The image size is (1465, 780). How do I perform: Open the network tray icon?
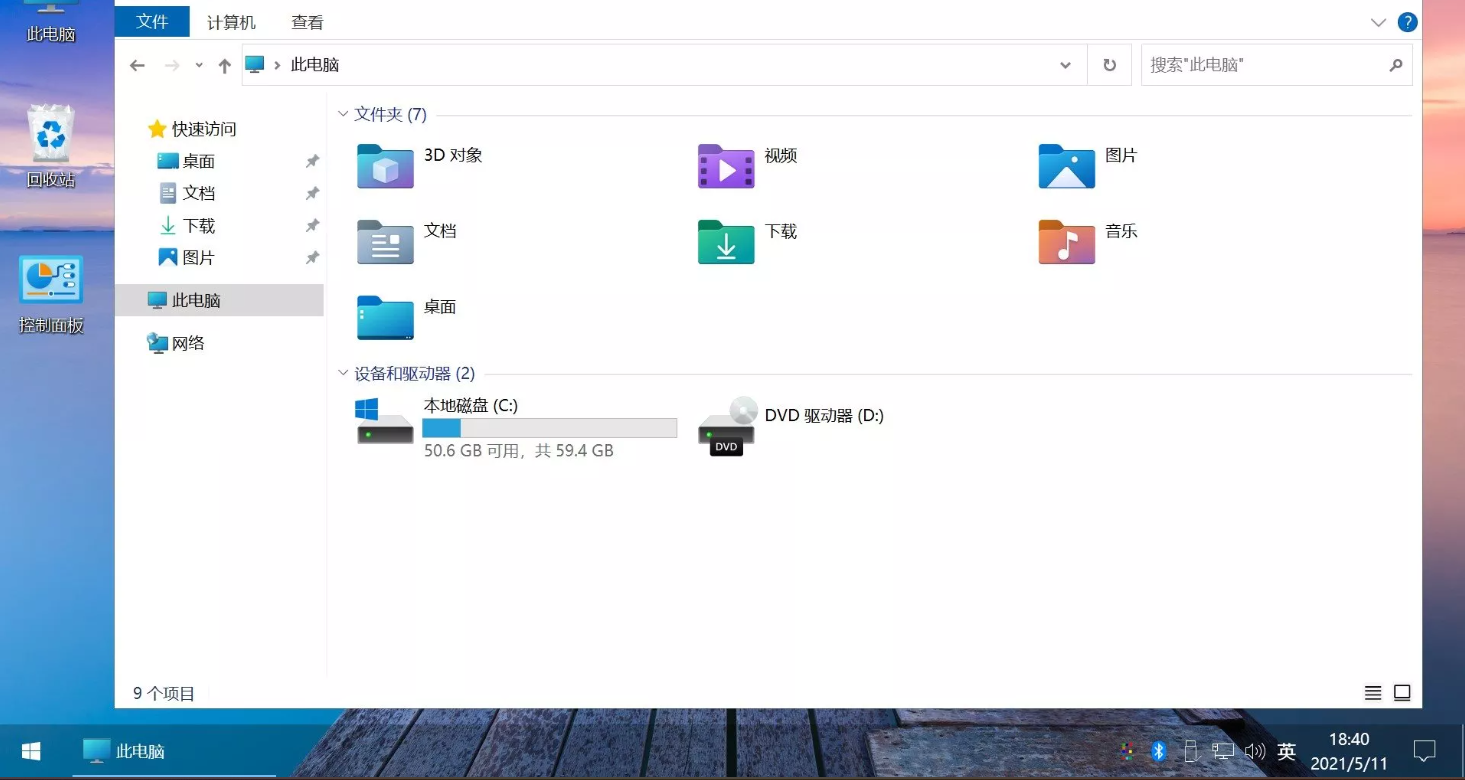coord(1223,751)
